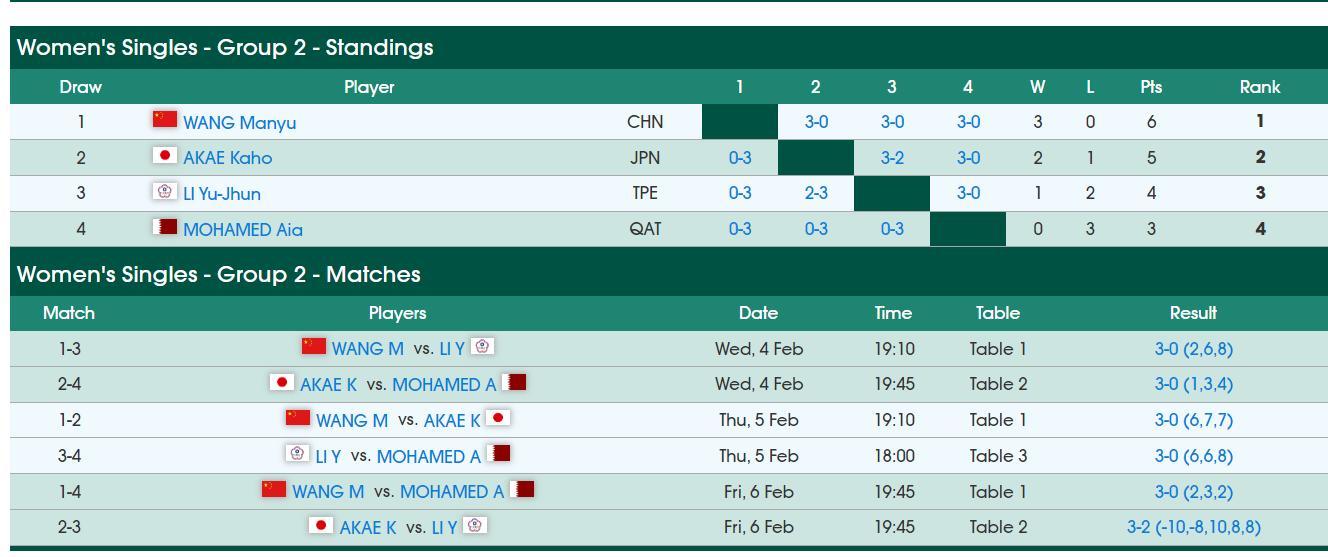The image size is (1328, 557).
Task: Click AKAE K link in match 2-4 row
Action: click(x=328, y=385)
